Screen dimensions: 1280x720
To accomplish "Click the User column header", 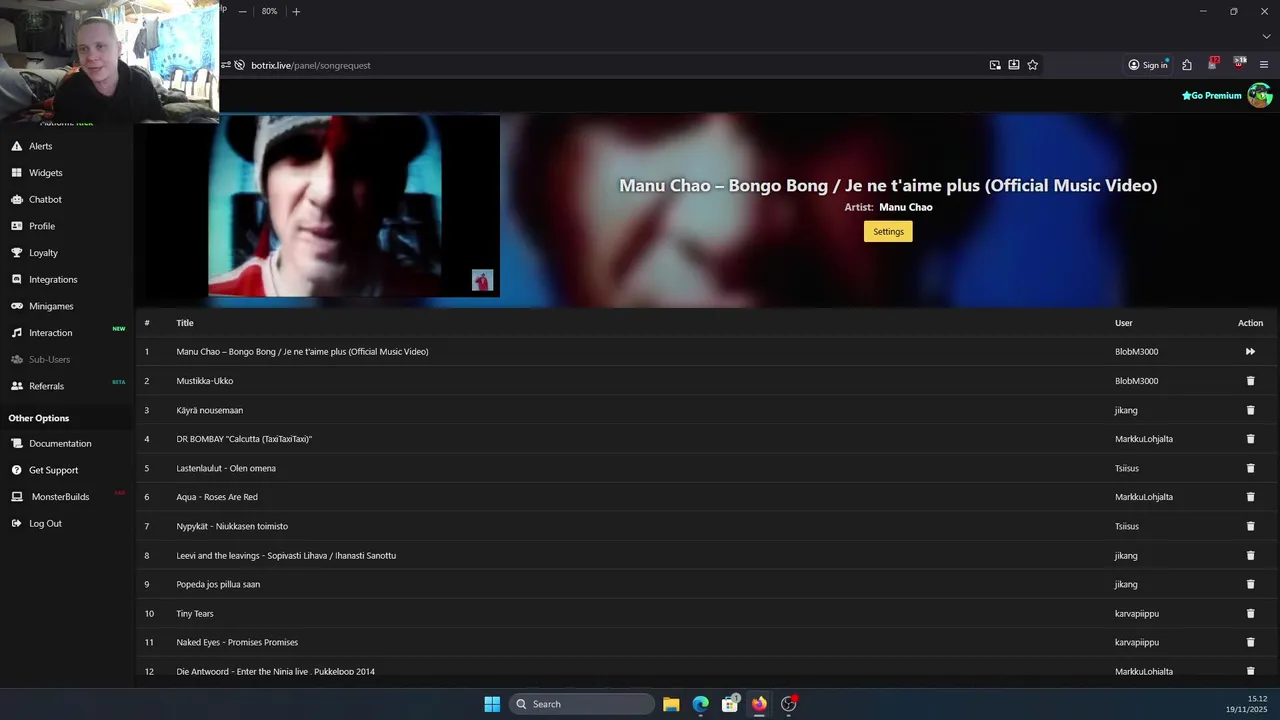I will pyautogui.click(x=1124, y=323).
